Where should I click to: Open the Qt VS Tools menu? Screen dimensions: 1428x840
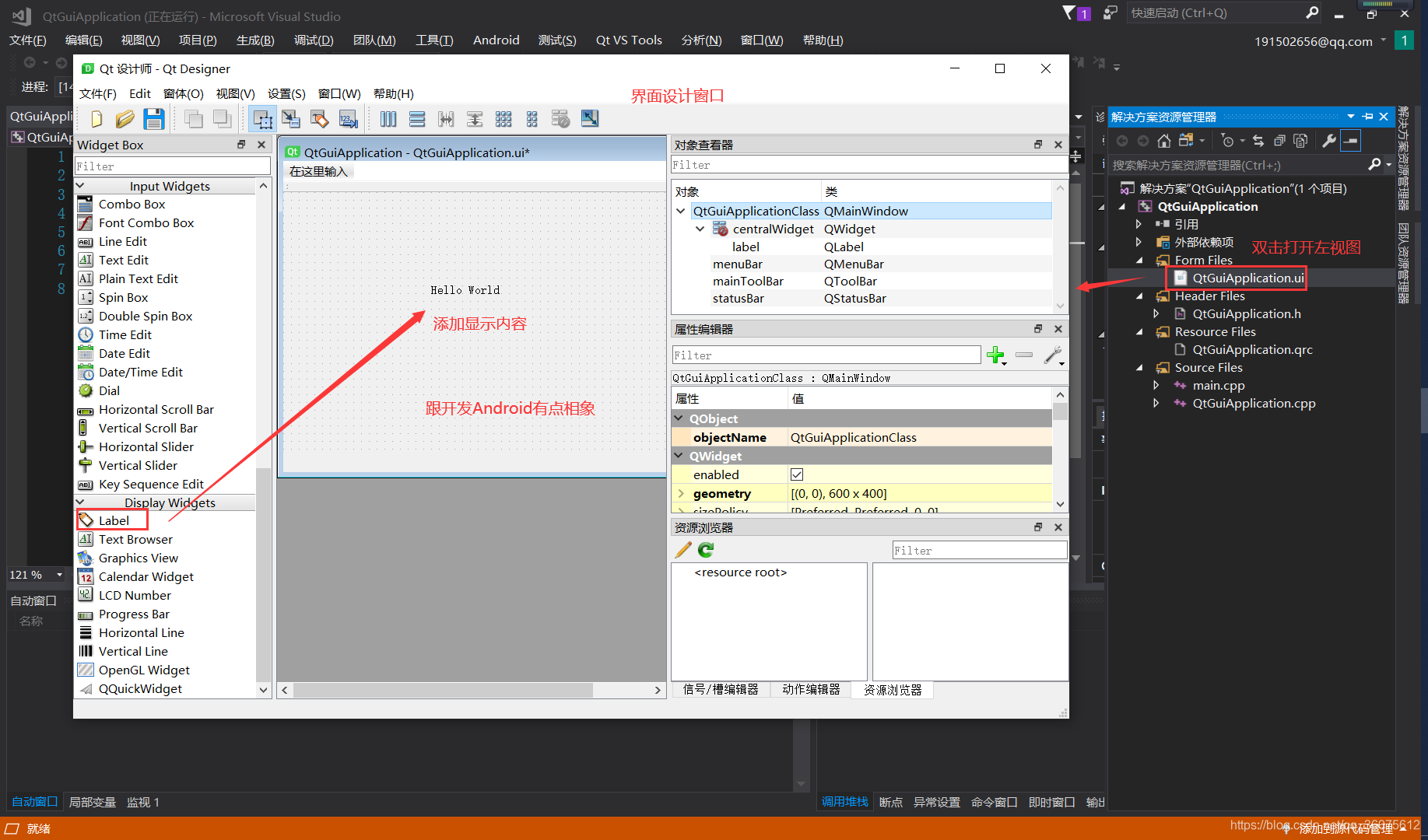(x=628, y=40)
